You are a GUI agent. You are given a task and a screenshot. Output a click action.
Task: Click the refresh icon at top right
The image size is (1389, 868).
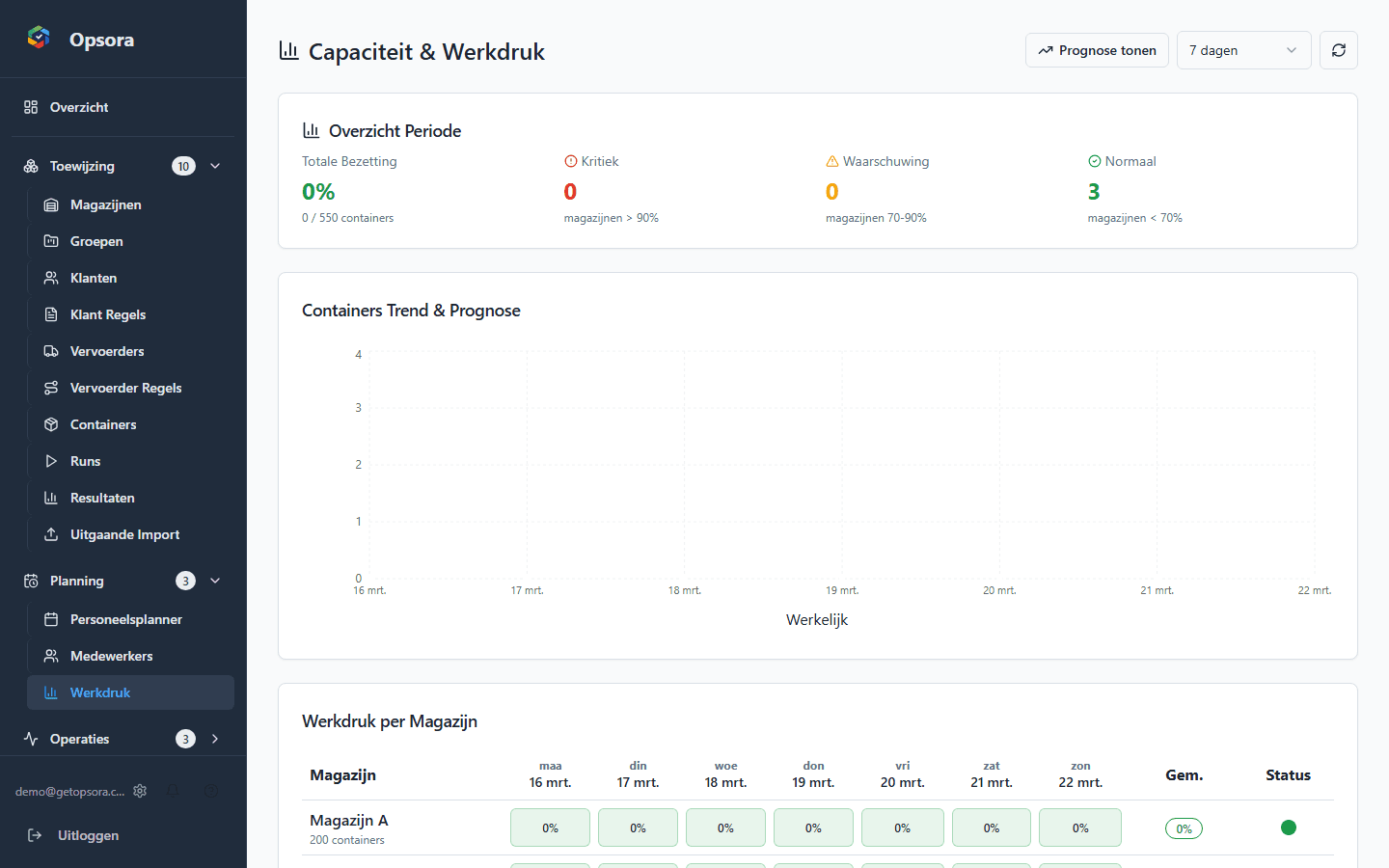coord(1339,50)
